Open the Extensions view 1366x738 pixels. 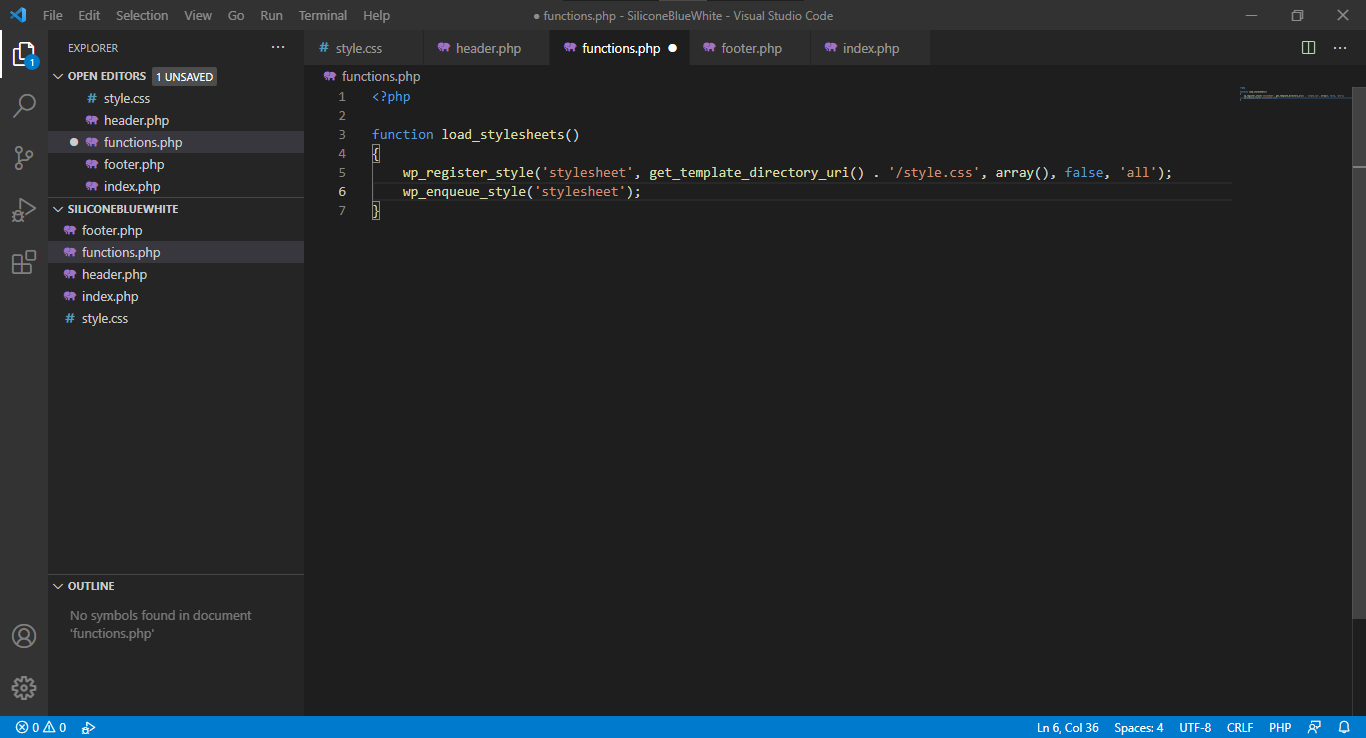coord(24,262)
